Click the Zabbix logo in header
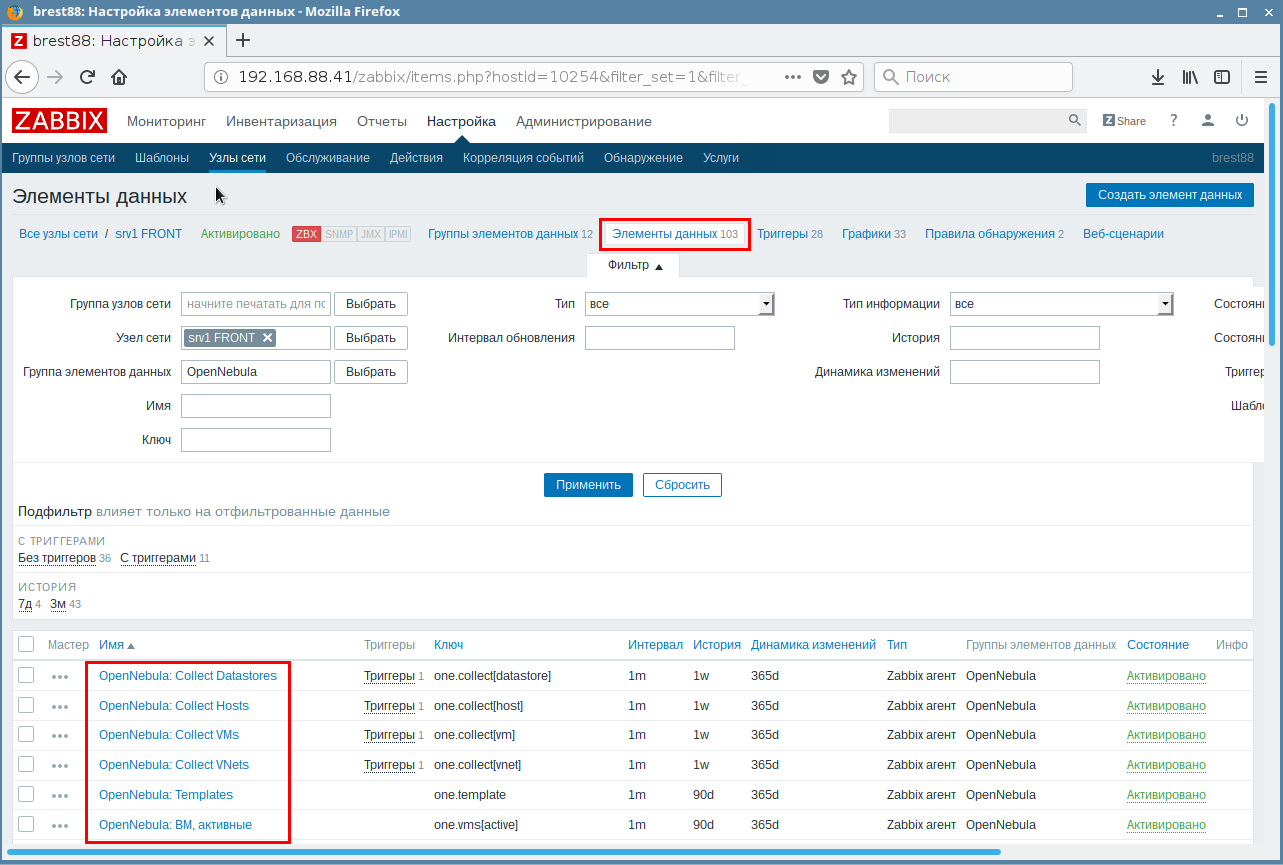Image resolution: width=1283 pixels, height=865 pixels. [59, 121]
